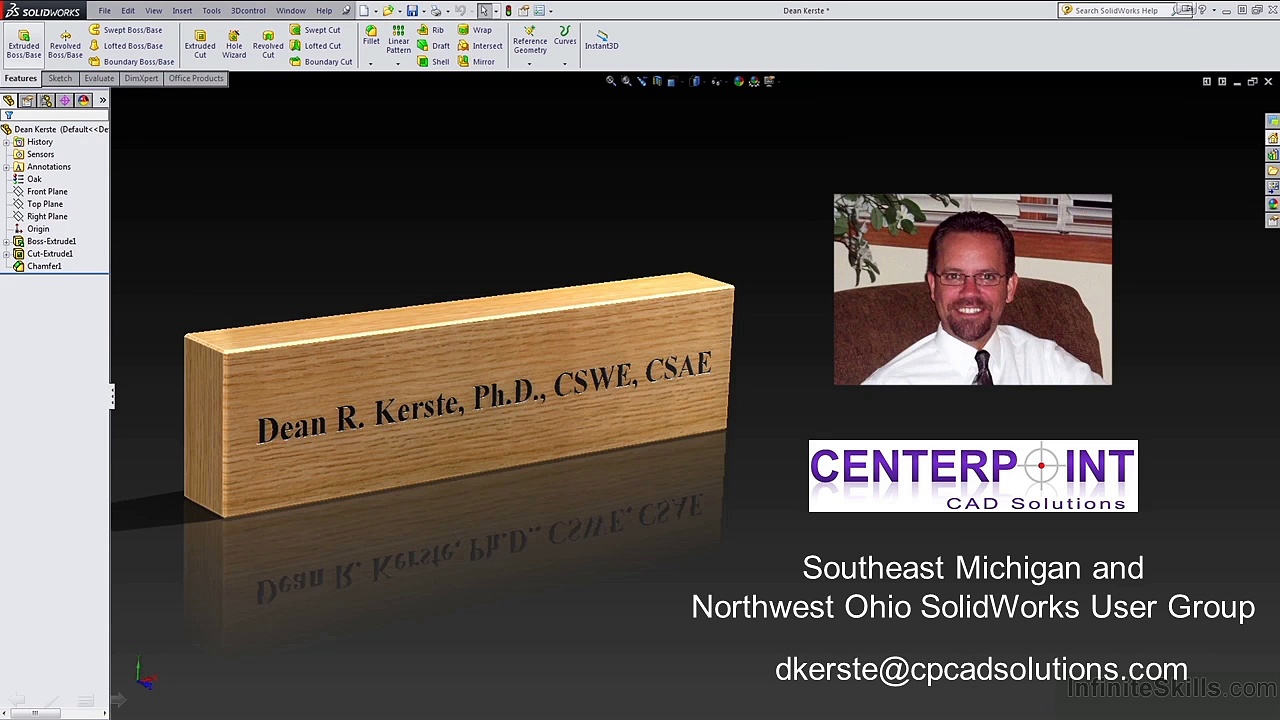Expand Cut-Extrude1 feature node
The height and width of the screenshot is (720, 1280).
pyautogui.click(x=7, y=254)
